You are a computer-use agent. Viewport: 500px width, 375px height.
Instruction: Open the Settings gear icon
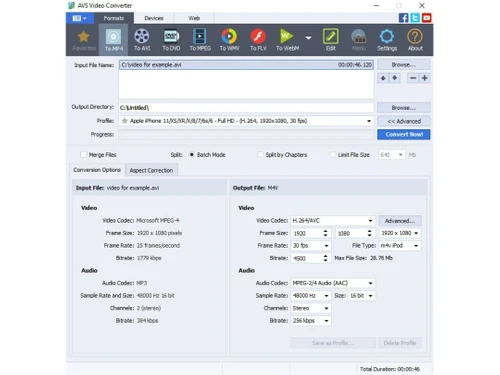pos(387,40)
